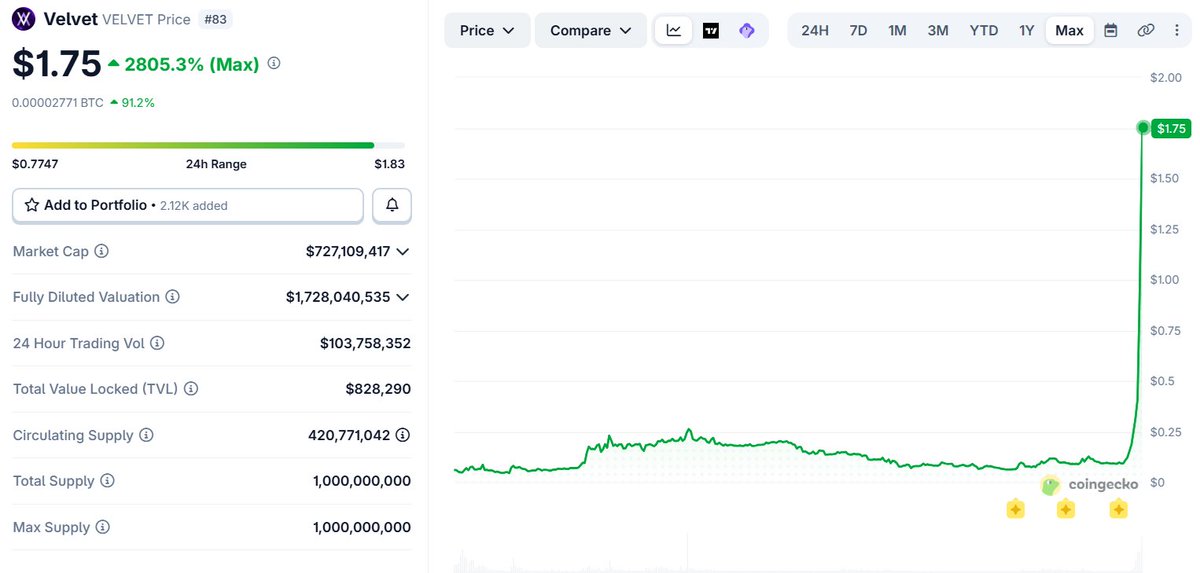Image resolution: width=1200 pixels, height=573 pixels.
Task: Click the $727,109,417 market cap value
Action: (348, 251)
